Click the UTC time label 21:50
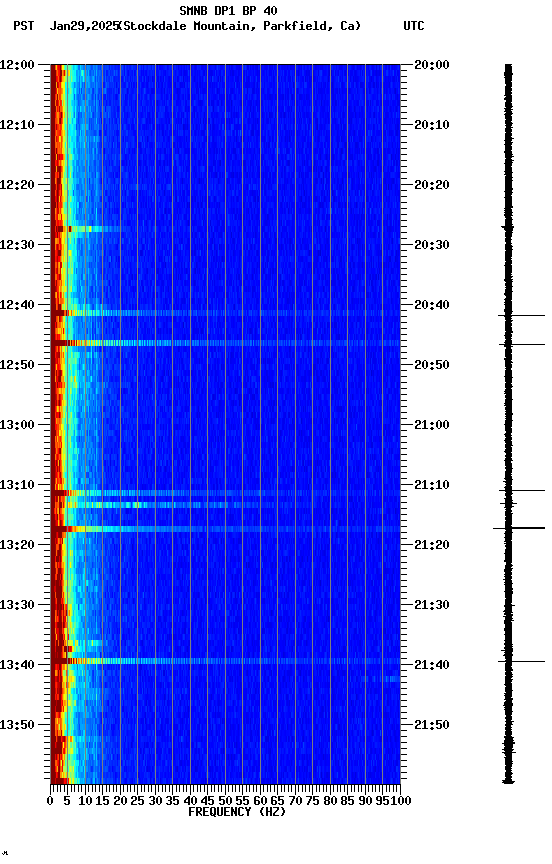This screenshot has height=864, width=552. (432, 725)
